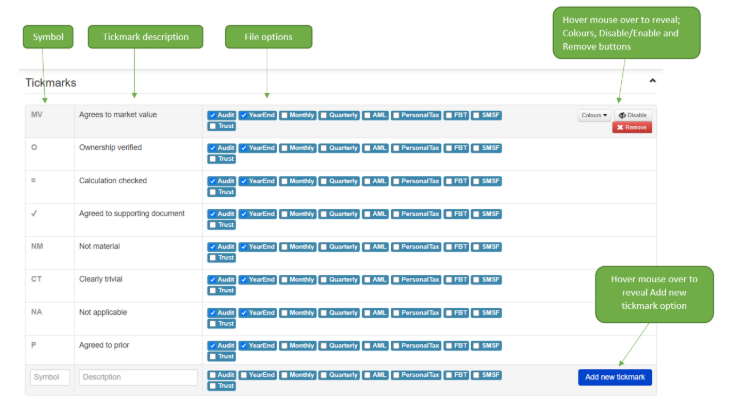Image resolution: width=740 pixels, height=410 pixels.
Task: Check PersonalTax in the new tickmark row
Action: [416, 375]
